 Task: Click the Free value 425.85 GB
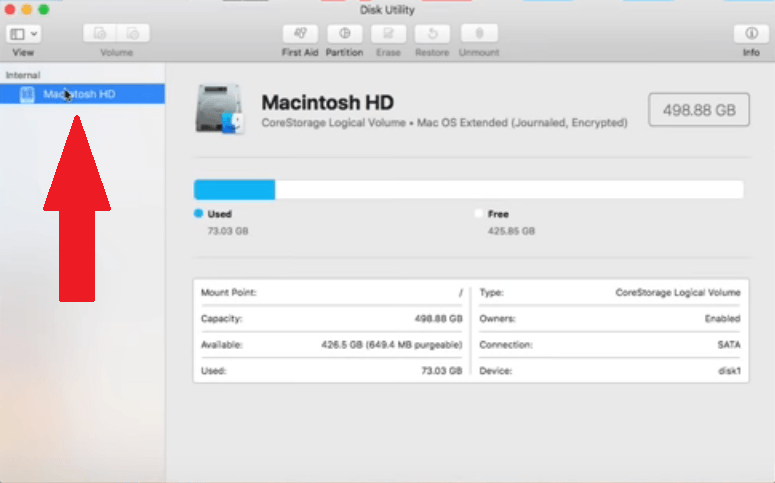click(x=511, y=231)
